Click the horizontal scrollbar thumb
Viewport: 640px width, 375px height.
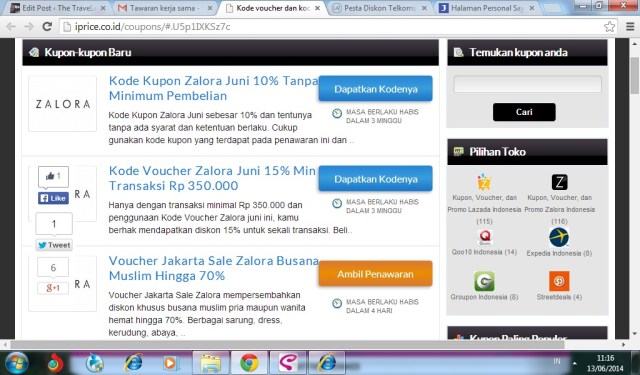point(287,345)
